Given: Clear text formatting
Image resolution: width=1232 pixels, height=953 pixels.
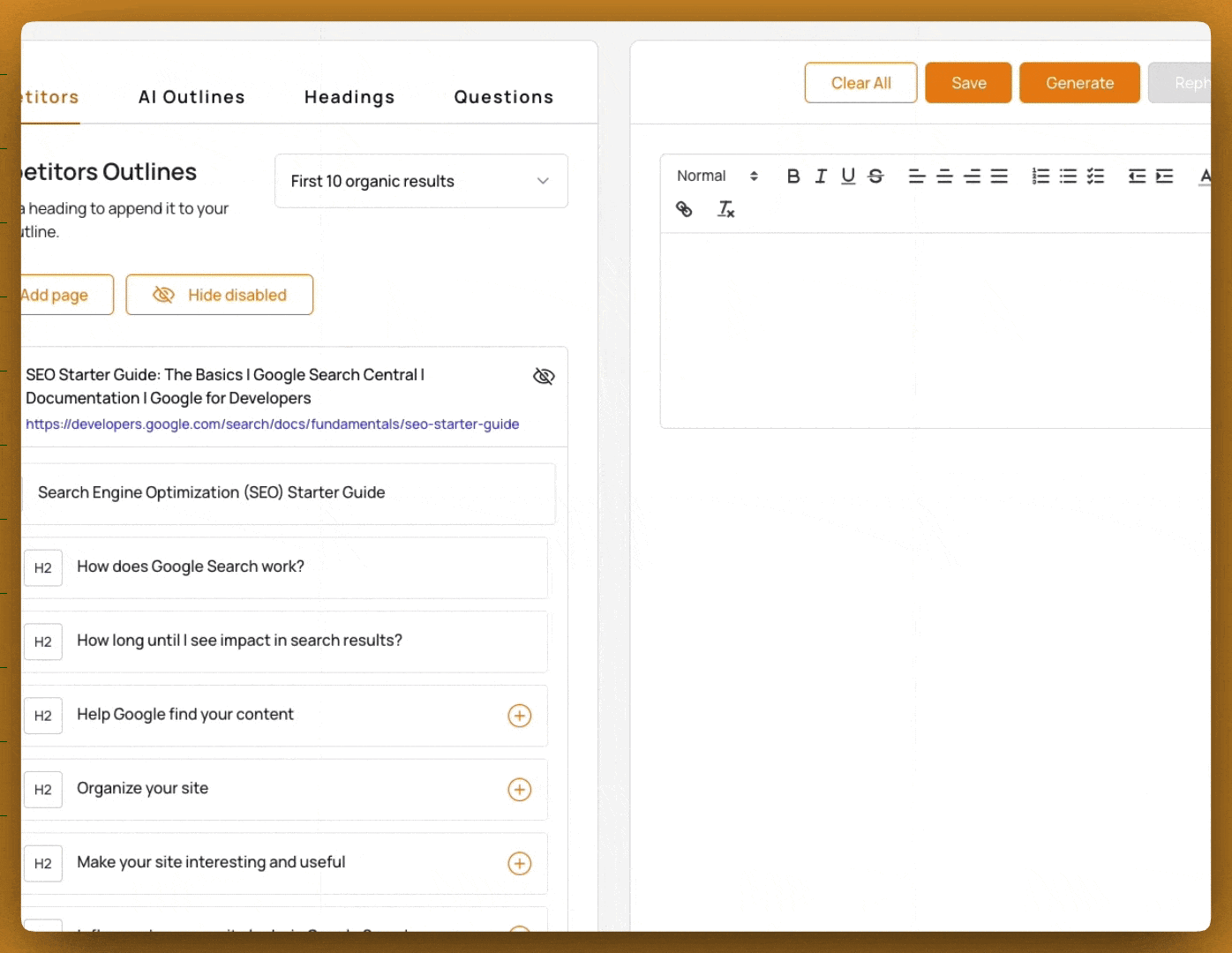Looking at the screenshot, I should coord(725,209).
